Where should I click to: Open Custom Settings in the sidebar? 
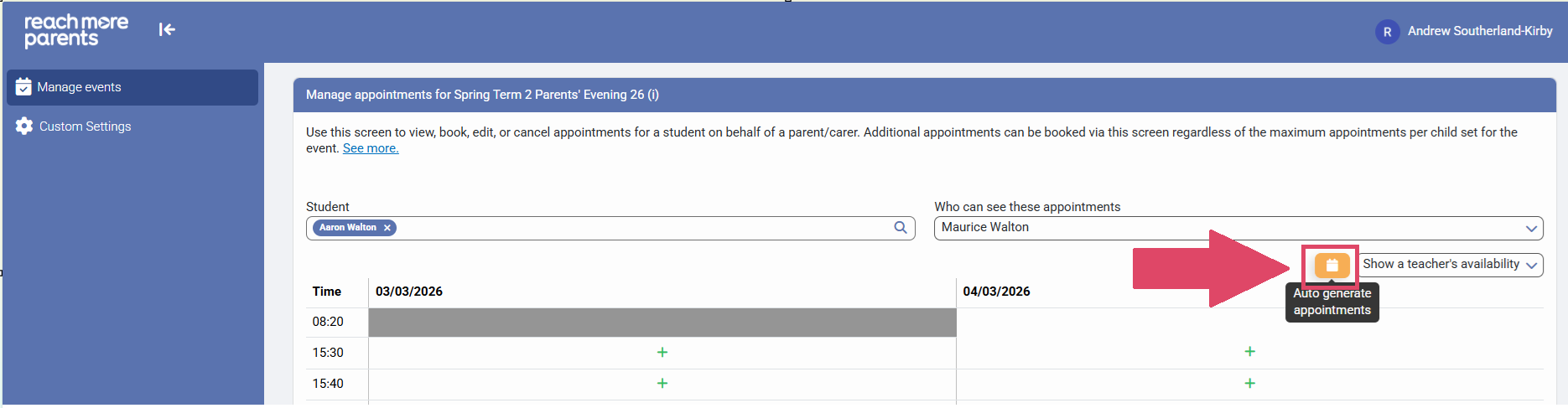tap(85, 127)
